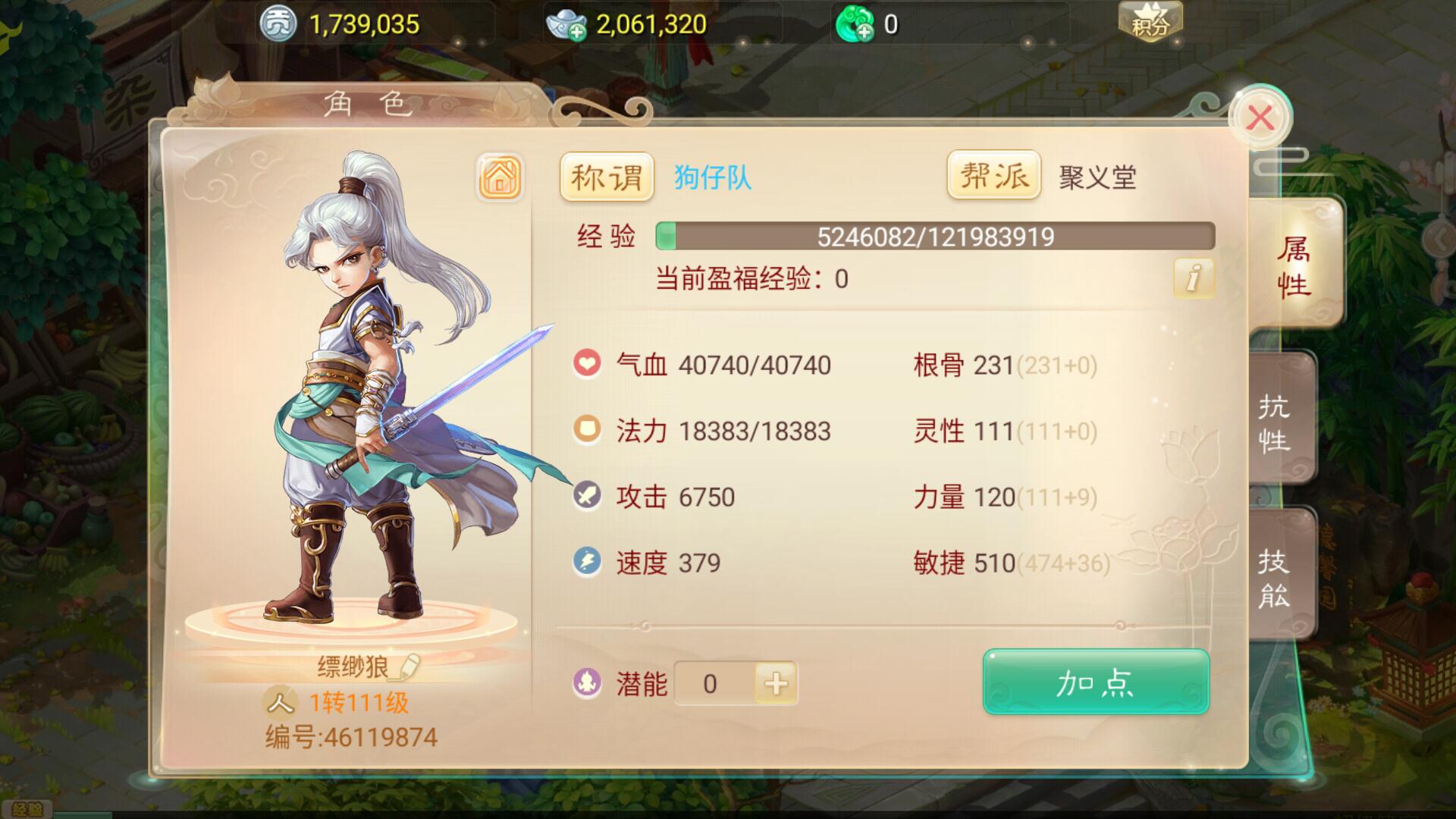Viewport: 1456px width, 819px height.
Task: Tap the info icon near experience bar
Action: pos(1193,278)
